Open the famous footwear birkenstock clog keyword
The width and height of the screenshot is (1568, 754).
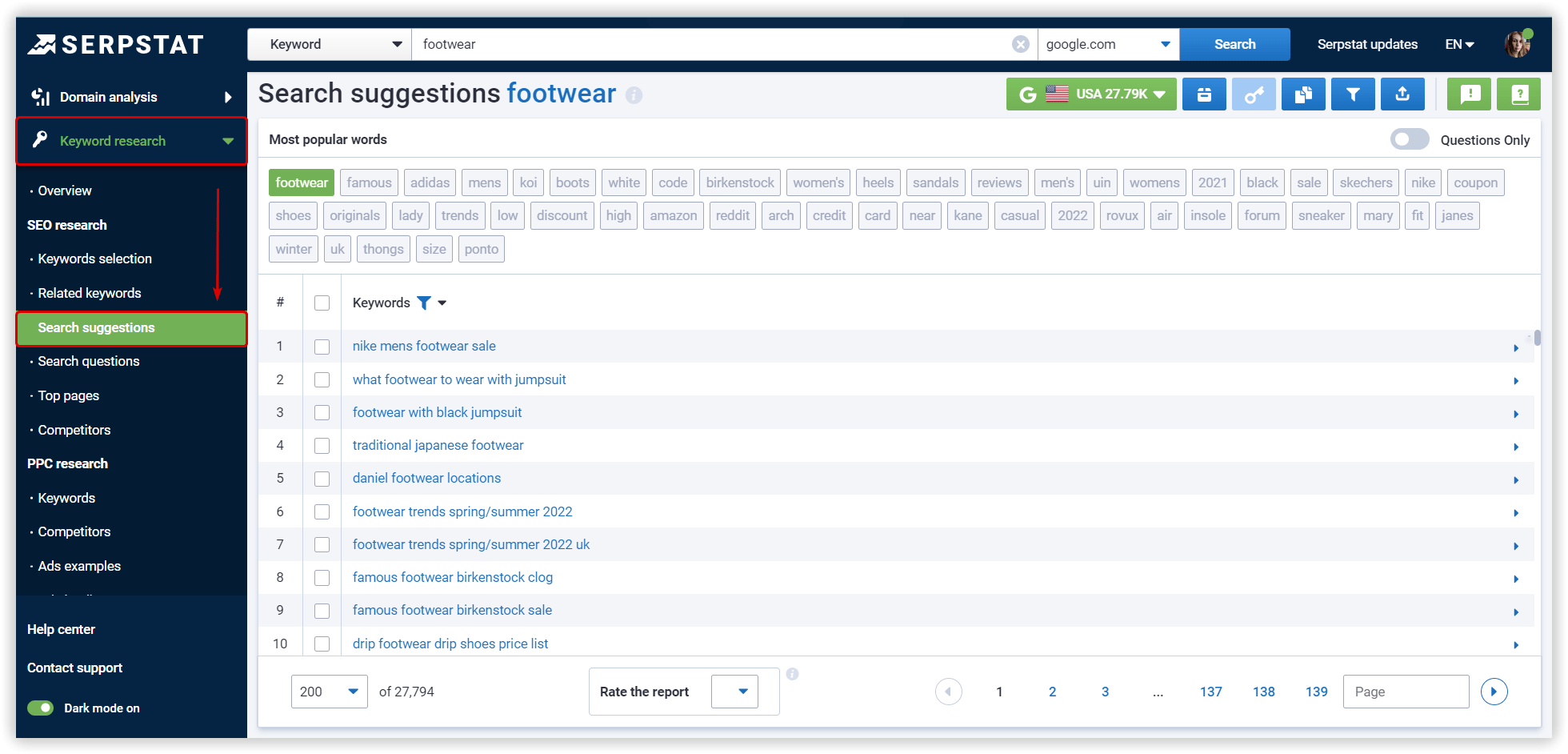click(x=452, y=577)
